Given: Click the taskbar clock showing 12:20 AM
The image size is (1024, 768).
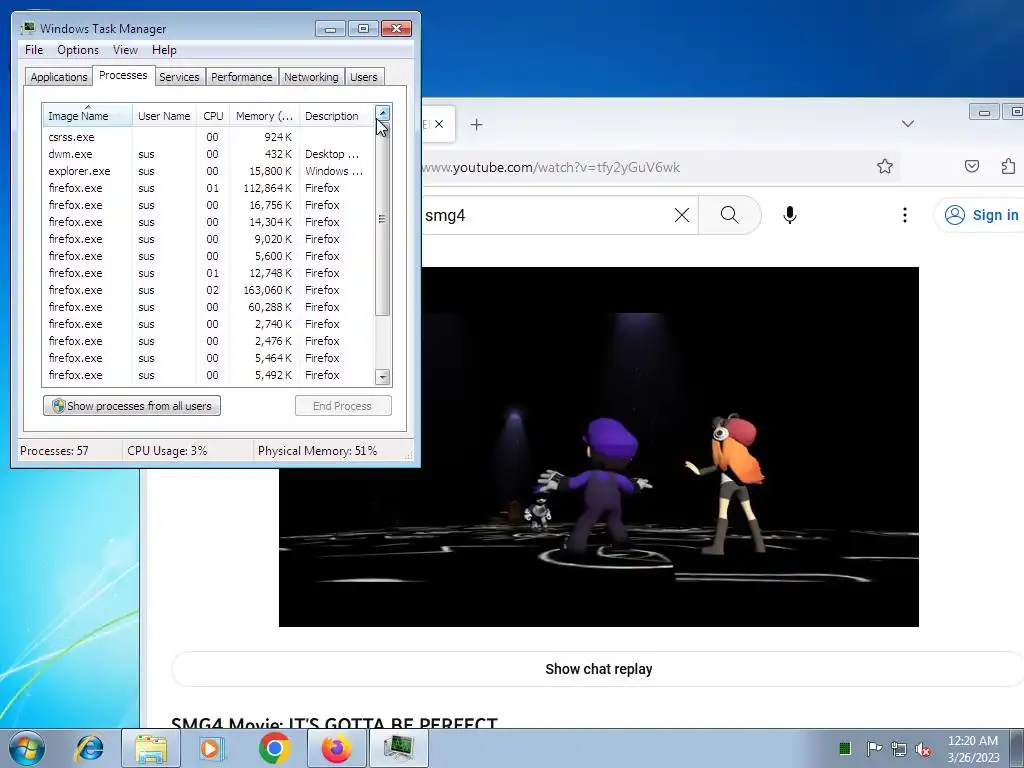Looking at the screenshot, I should pyautogui.click(x=972, y=748).
